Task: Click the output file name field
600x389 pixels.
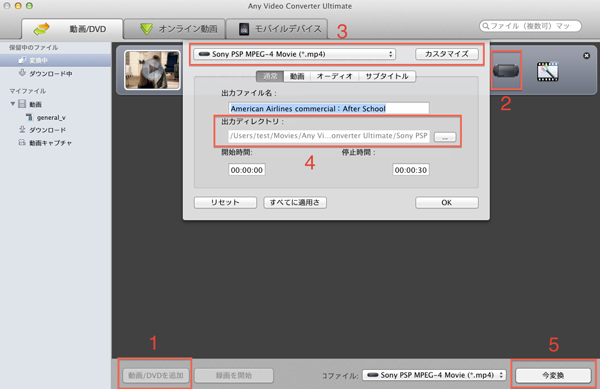Action: click(x=329, y=109)
